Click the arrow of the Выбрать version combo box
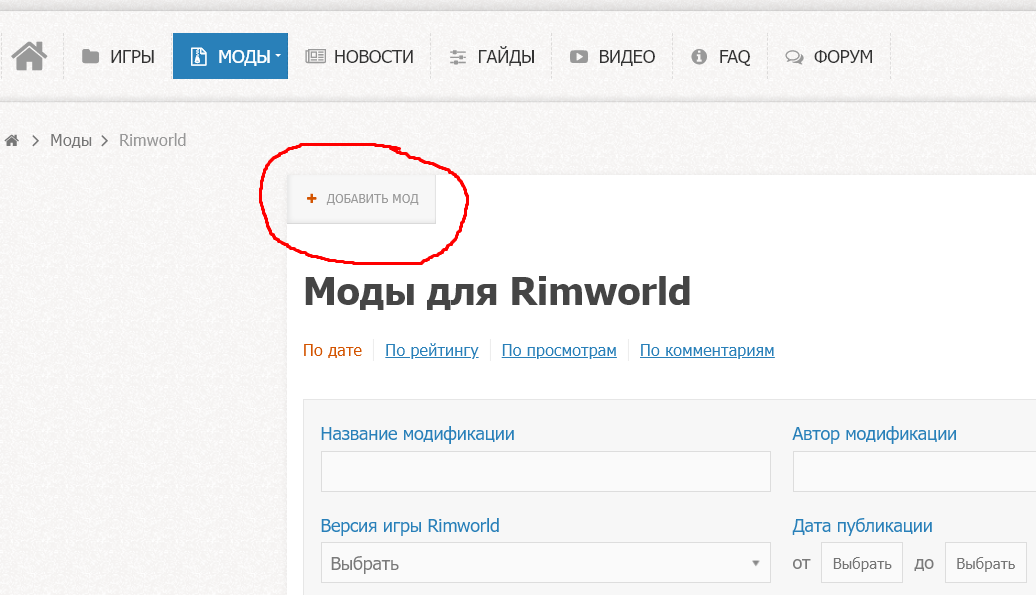1036x595 pixels. tap(755, 563)
